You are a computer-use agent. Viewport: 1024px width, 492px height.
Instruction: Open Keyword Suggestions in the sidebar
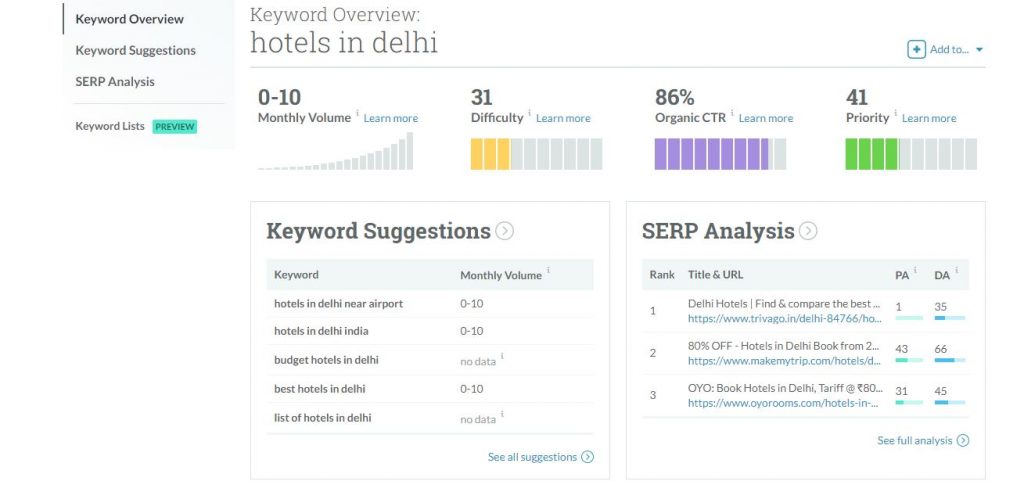tap(135, 50)
